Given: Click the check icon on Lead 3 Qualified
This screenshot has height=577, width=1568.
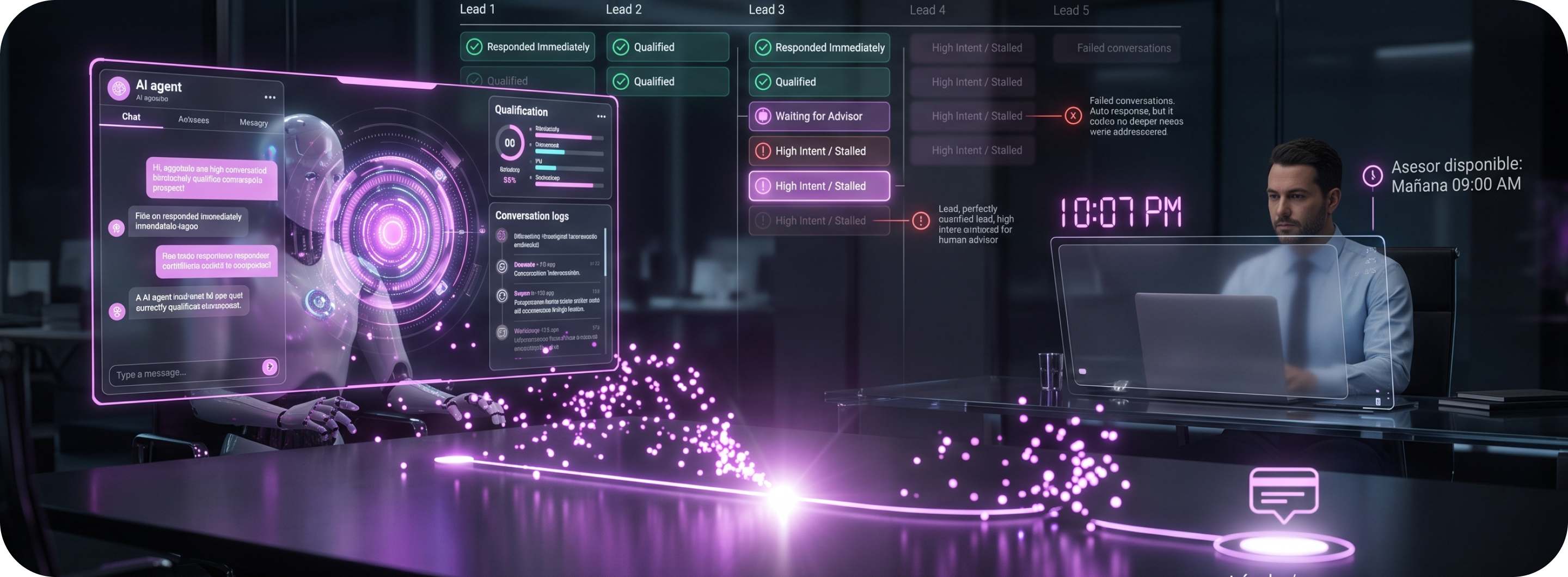Looking at the screenshot, I should pyautogui.click(x=763, y=82).
